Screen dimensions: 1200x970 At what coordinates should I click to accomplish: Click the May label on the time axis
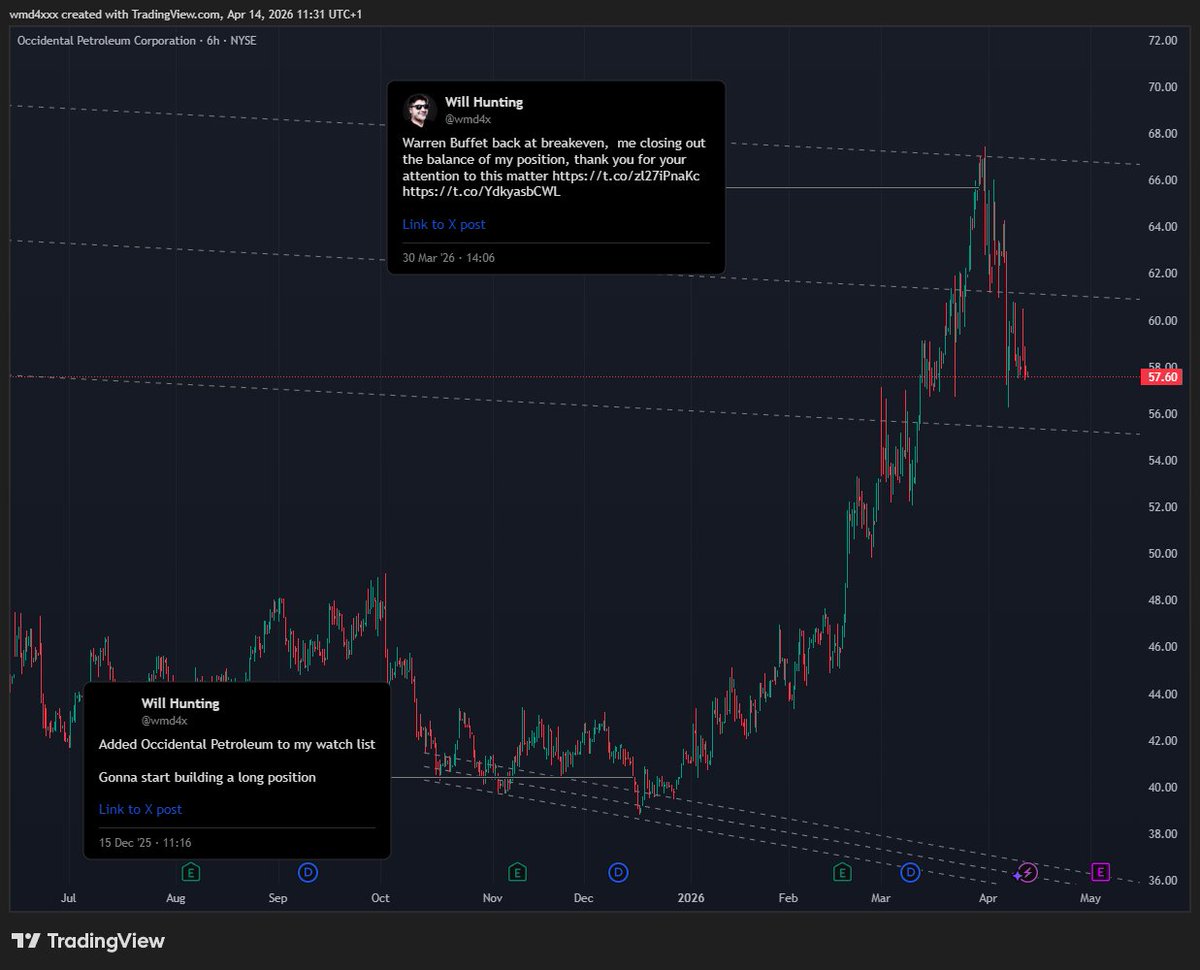click(x=1091, y=898)
